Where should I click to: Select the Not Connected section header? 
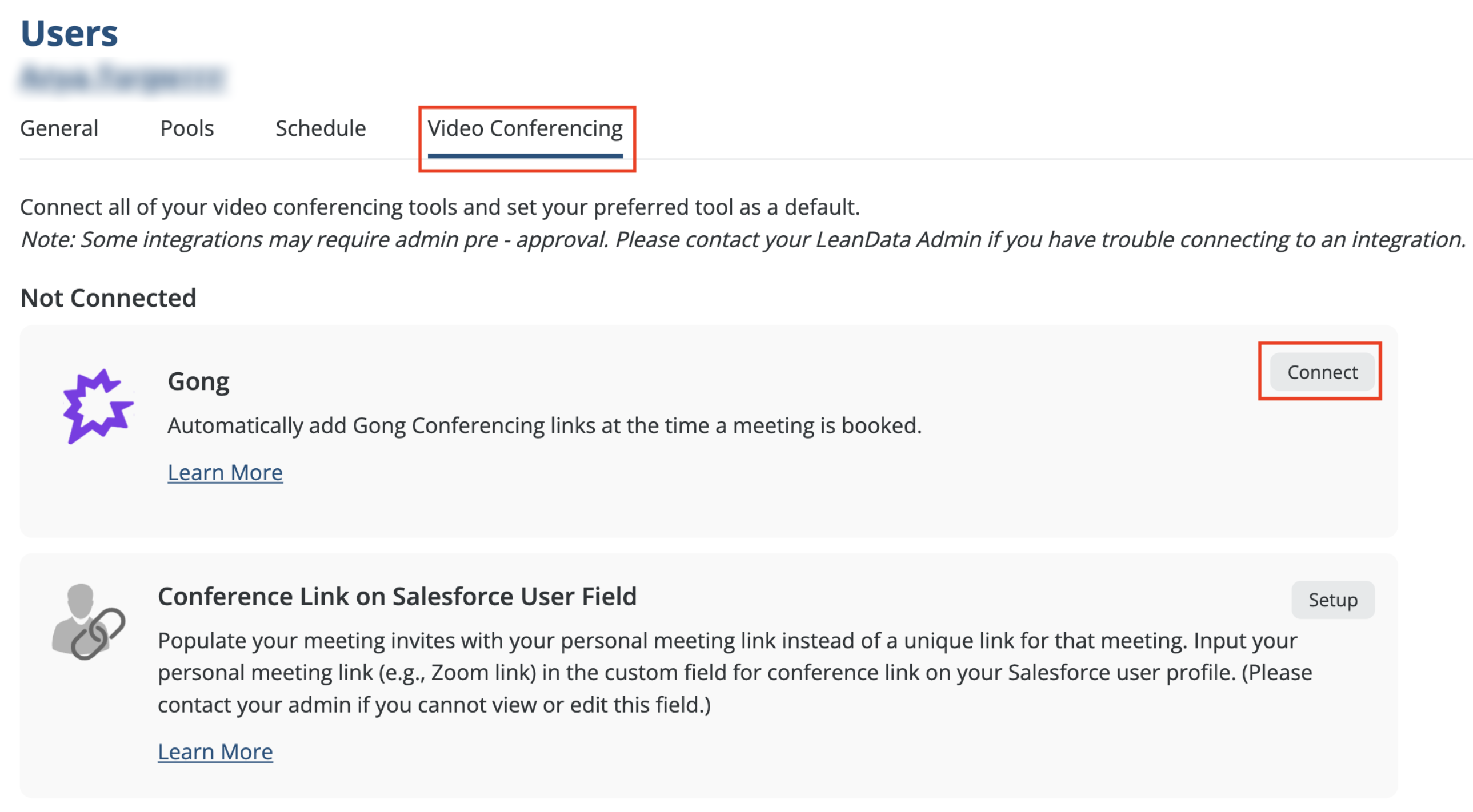pos(107,298)
